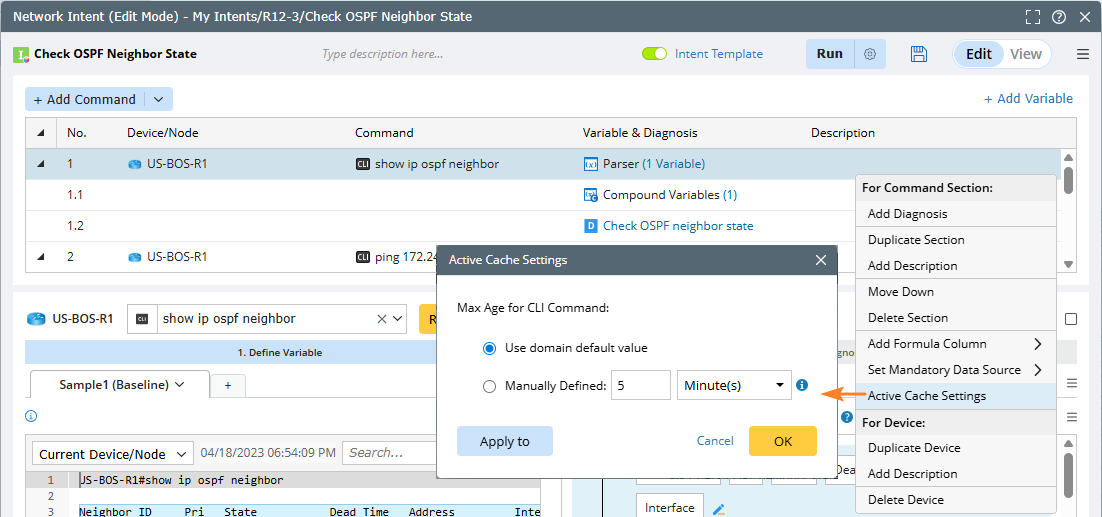Click the edit pencil icon near Interface
The width and height of the screenshot is (1102, 517).
(717, 509)
